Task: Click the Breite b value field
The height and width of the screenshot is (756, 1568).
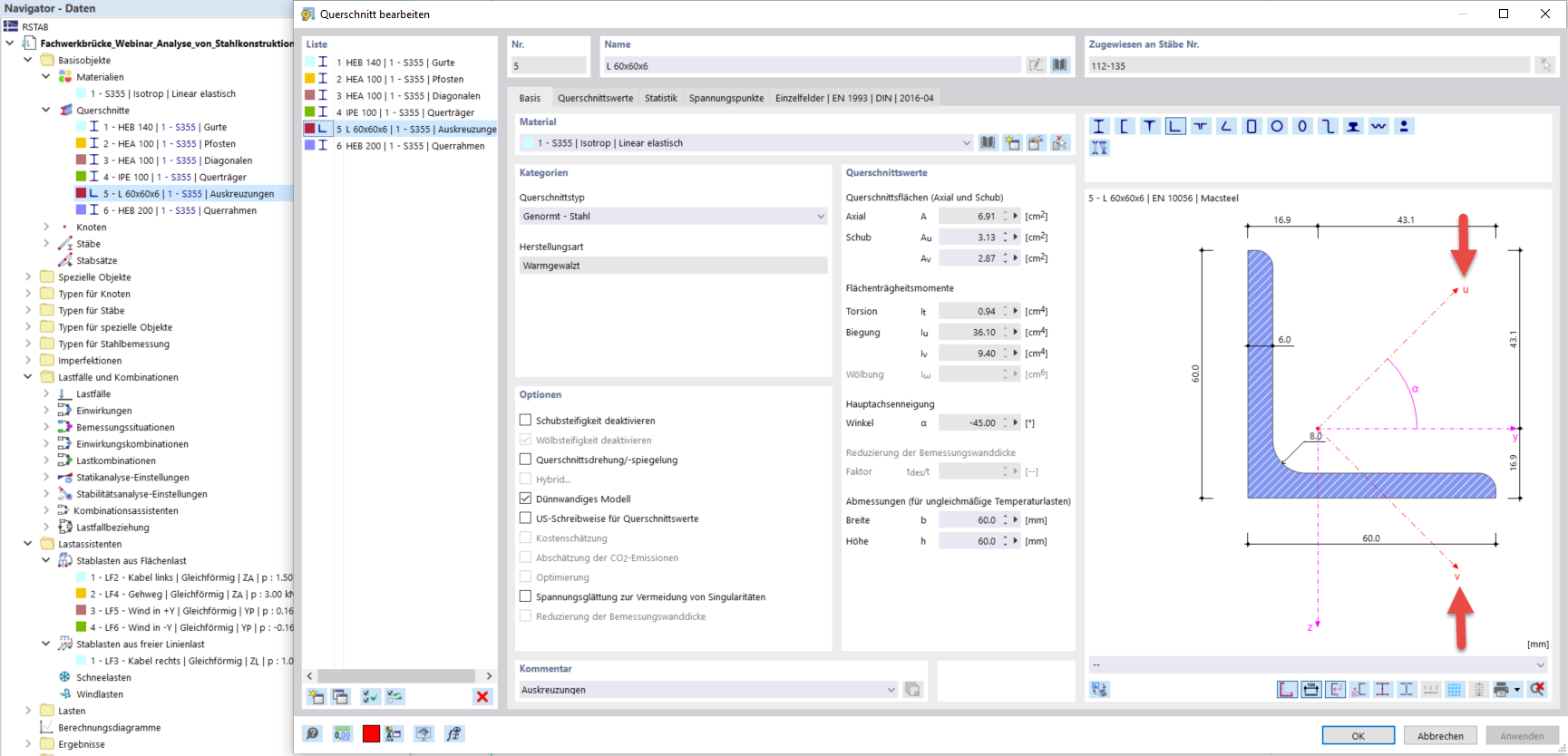Action: pos(969,520)
